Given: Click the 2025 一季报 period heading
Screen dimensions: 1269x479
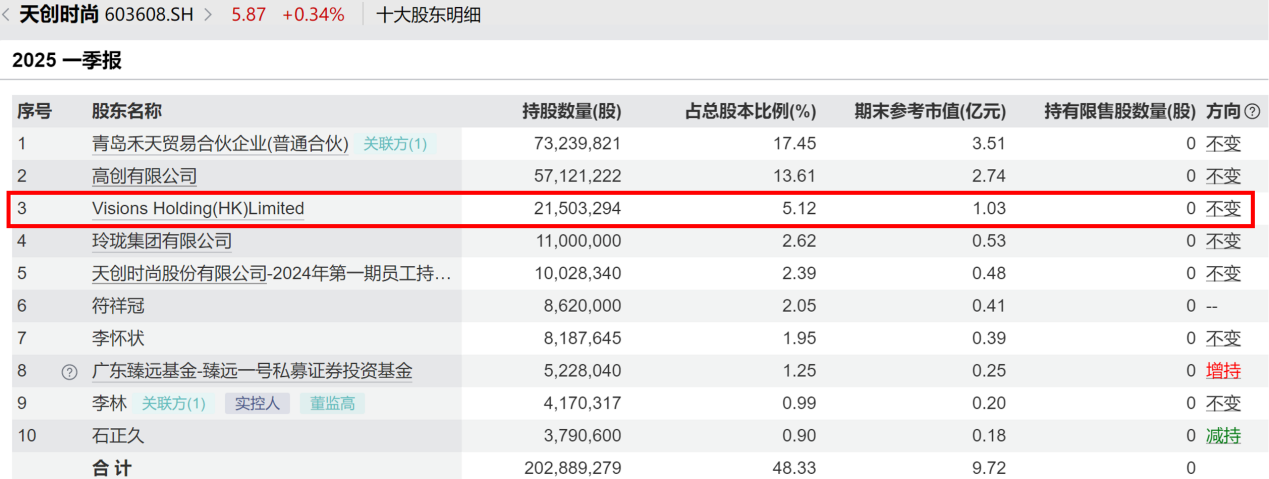Looking at the screenshot, I should pos(67,60).
